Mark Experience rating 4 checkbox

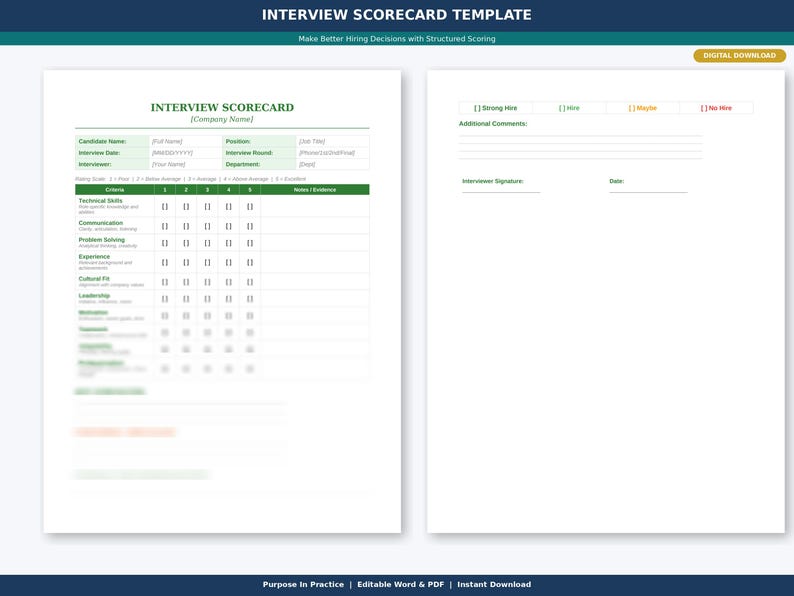(x=228, y=262)
